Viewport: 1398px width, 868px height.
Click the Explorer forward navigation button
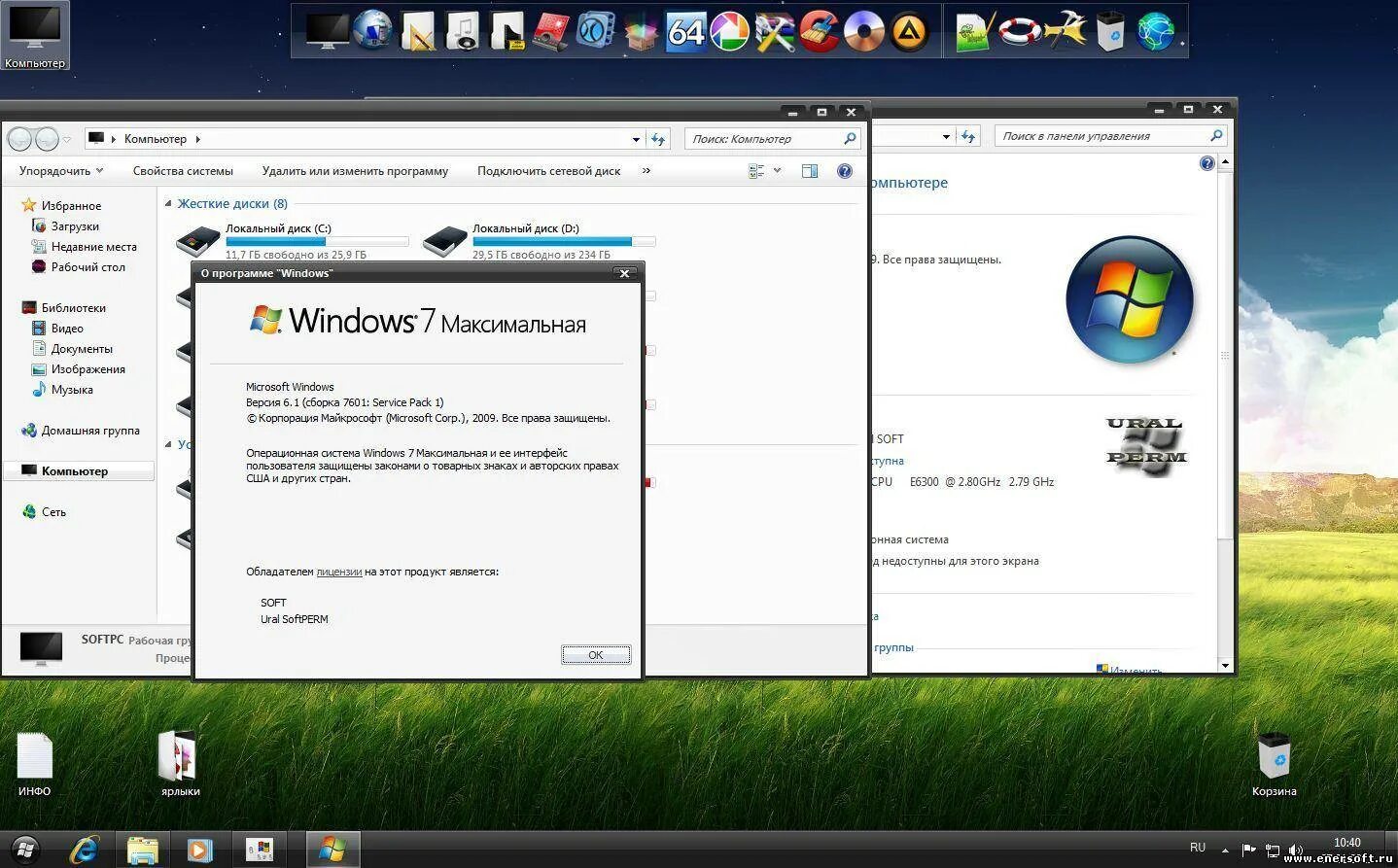pos(47,139)
